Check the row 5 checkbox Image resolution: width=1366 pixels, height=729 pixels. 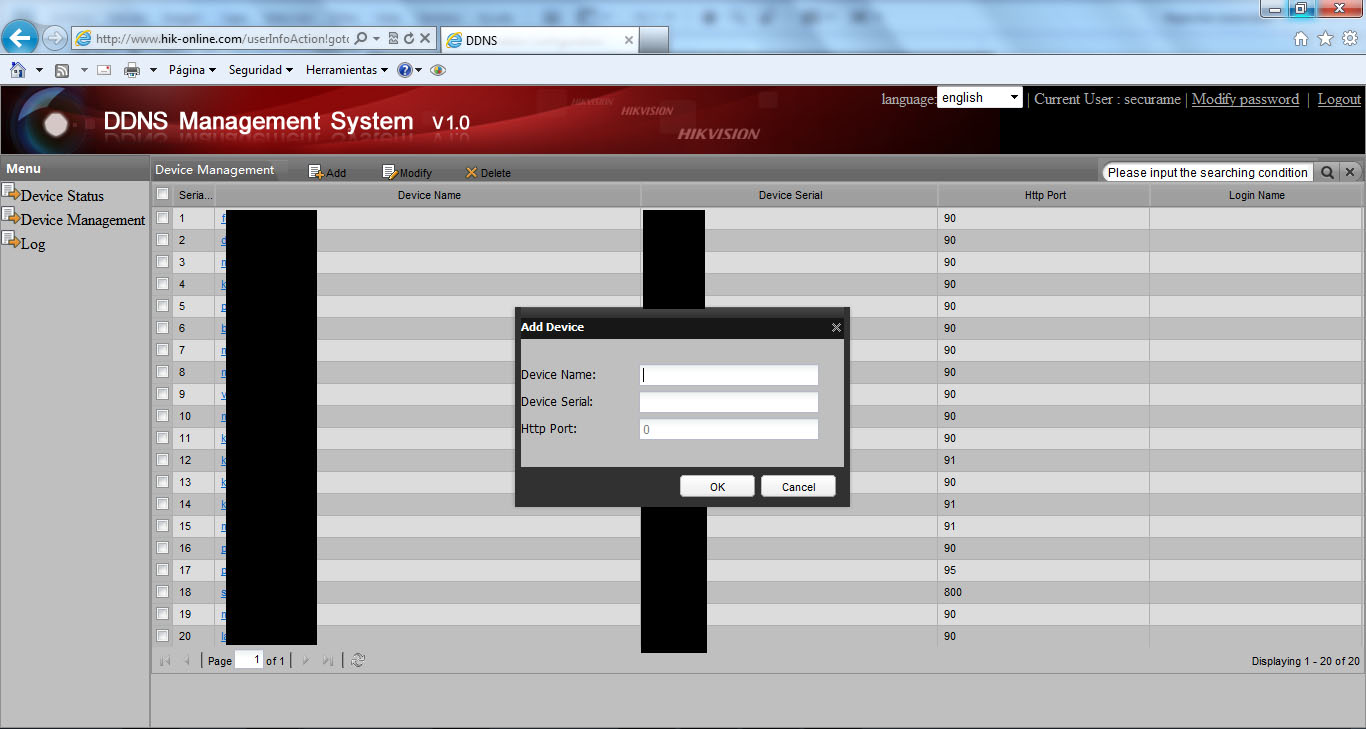pyautogui.click(x=162, y=305)
